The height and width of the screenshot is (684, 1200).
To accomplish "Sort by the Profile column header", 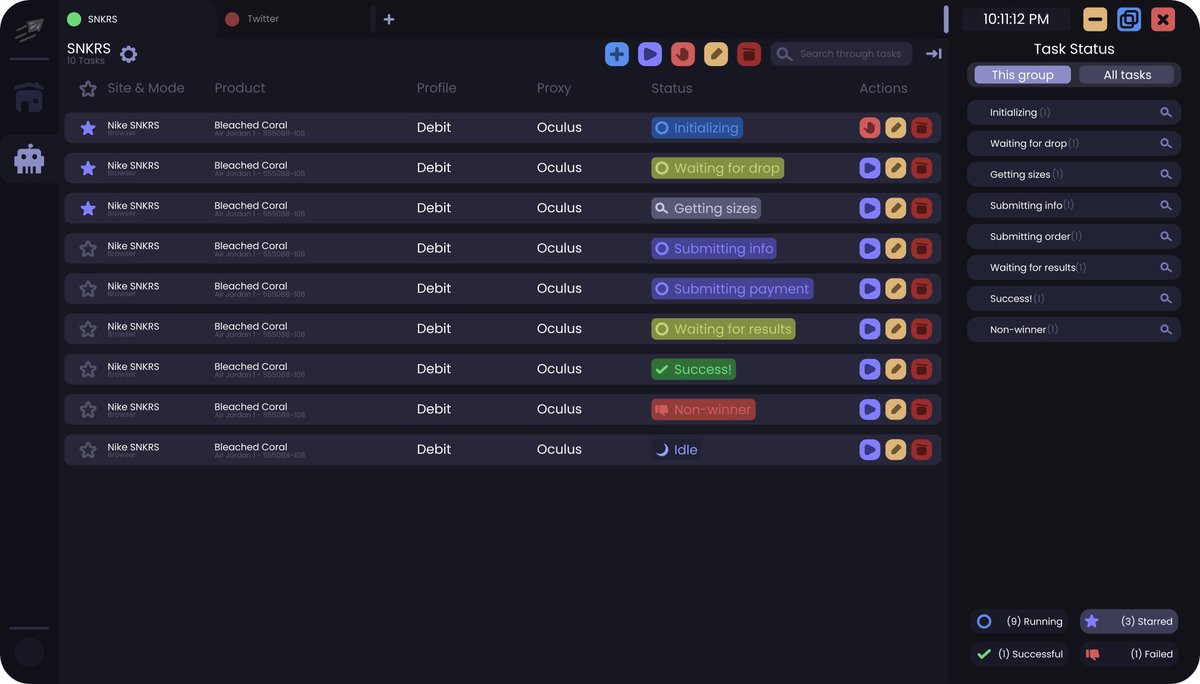I will (437, 88).
